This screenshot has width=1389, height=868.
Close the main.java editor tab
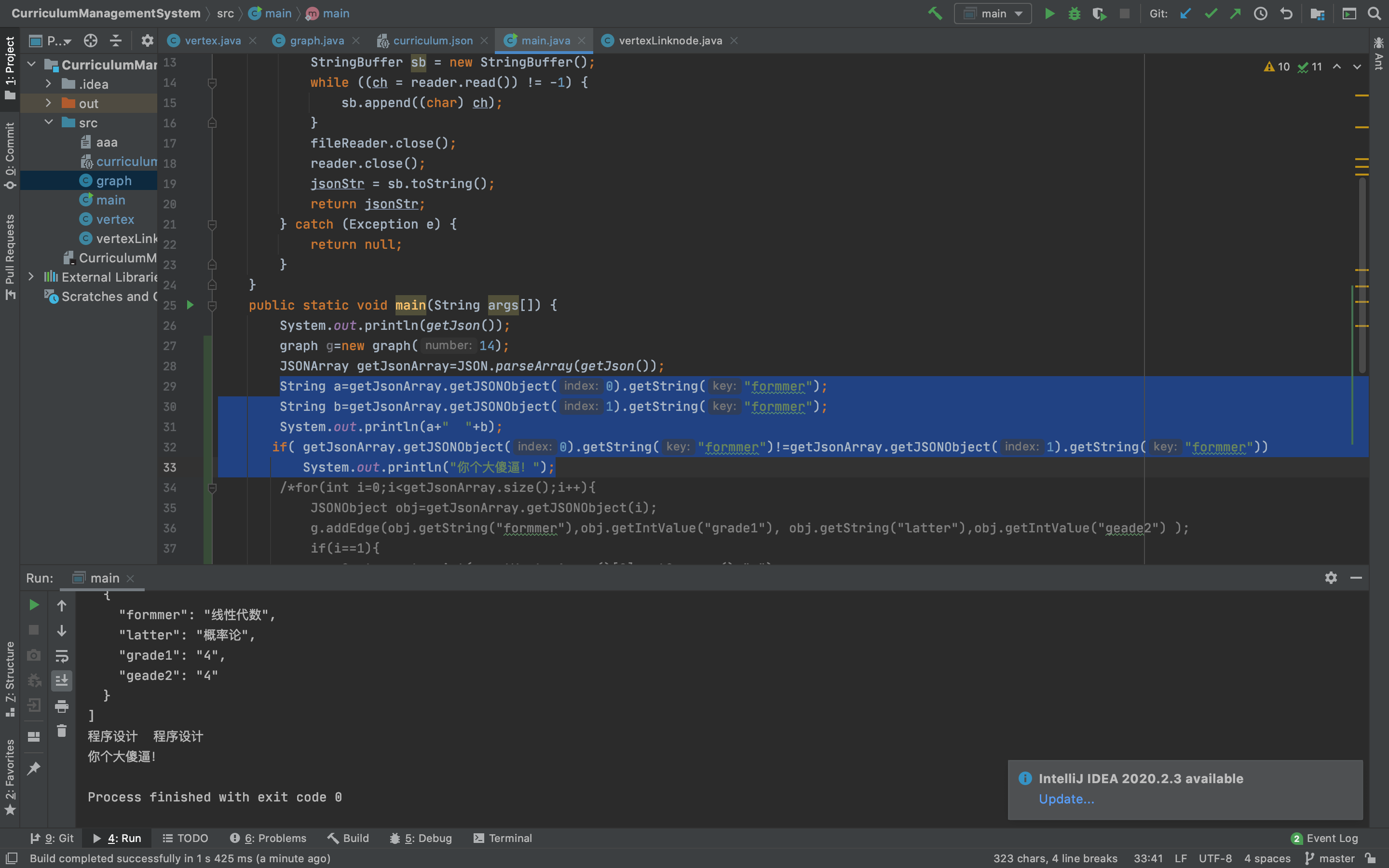582,40
